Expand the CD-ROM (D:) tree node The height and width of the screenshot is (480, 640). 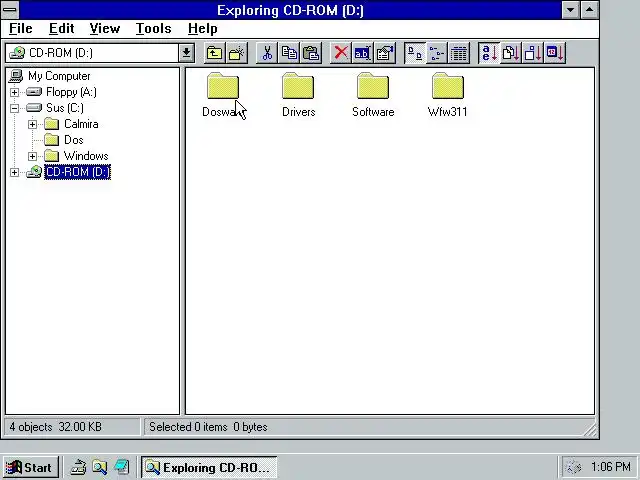coord(14,172)
